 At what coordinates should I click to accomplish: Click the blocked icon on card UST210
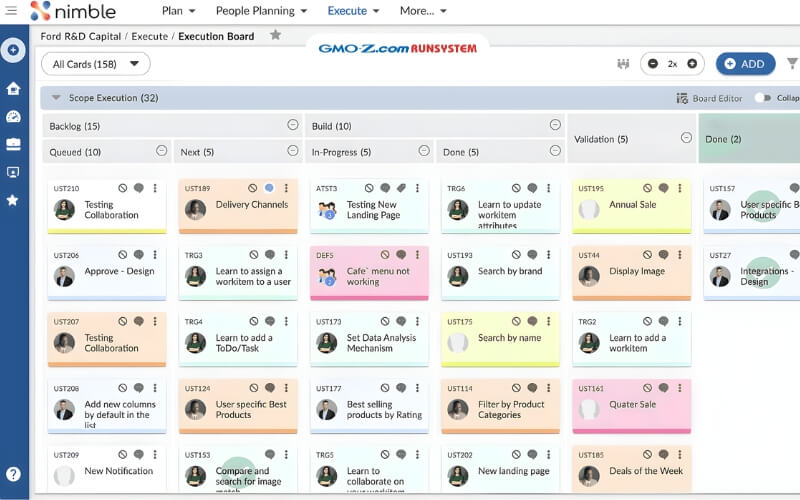click(122, 188)
